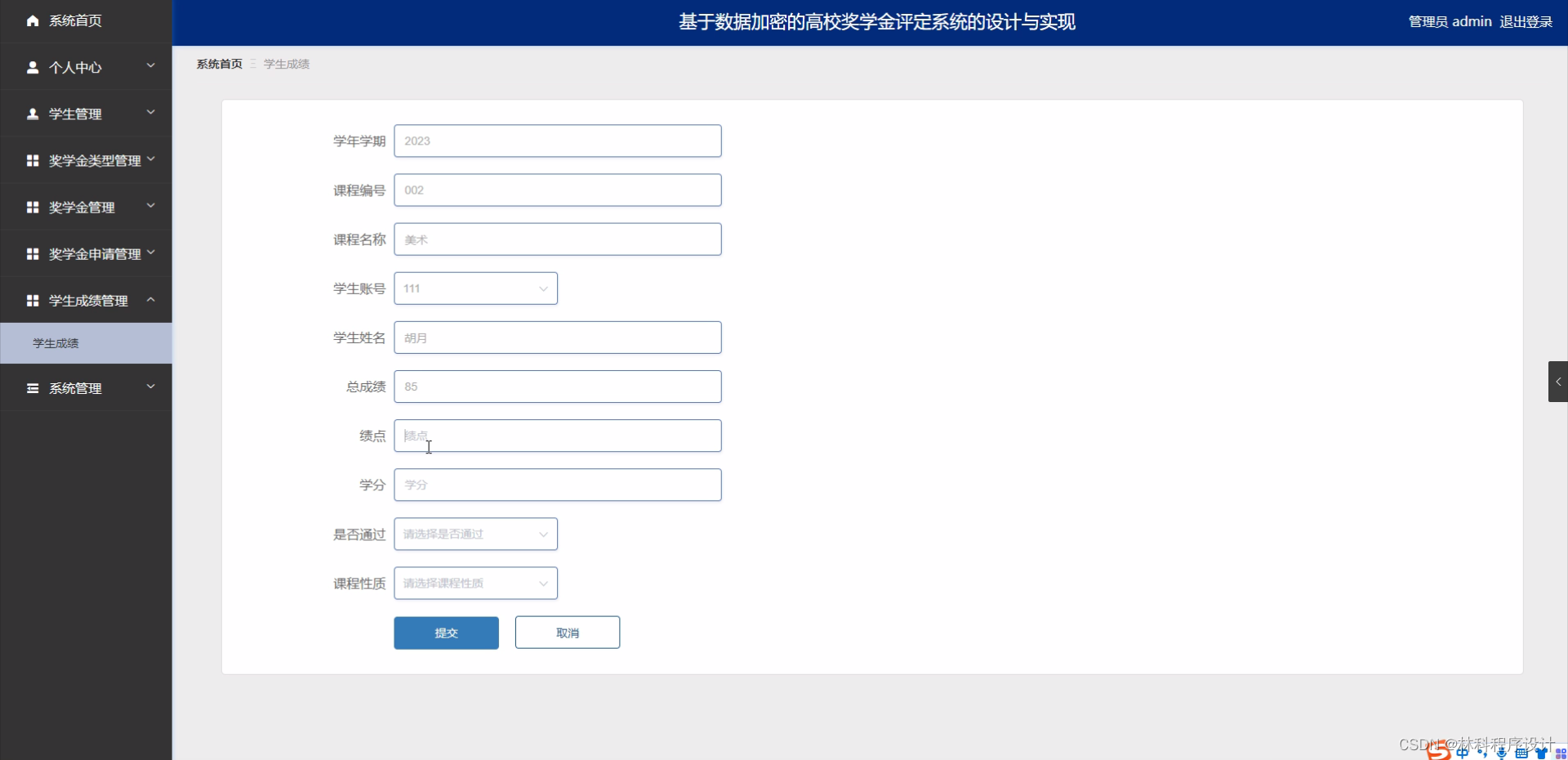The image size is (1568, 760).
Task: Click the Sogou input microphone icon in the tray
Action: click(x=1502, y=753)
